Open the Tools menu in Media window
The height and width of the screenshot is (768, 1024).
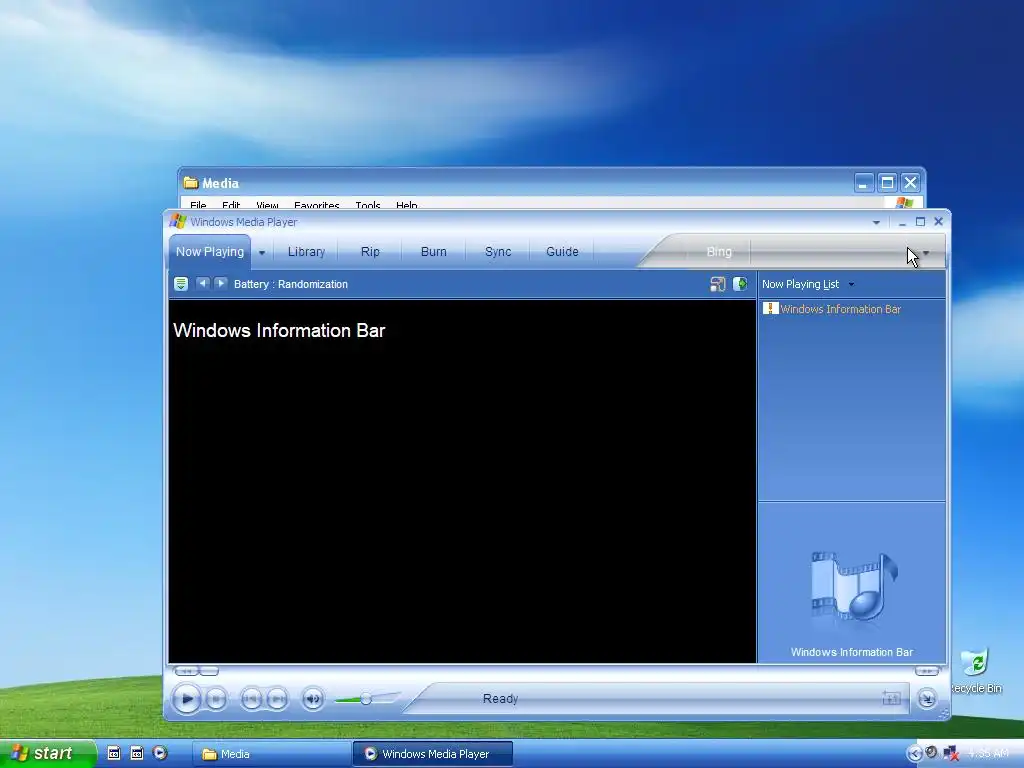click(368, 205)
